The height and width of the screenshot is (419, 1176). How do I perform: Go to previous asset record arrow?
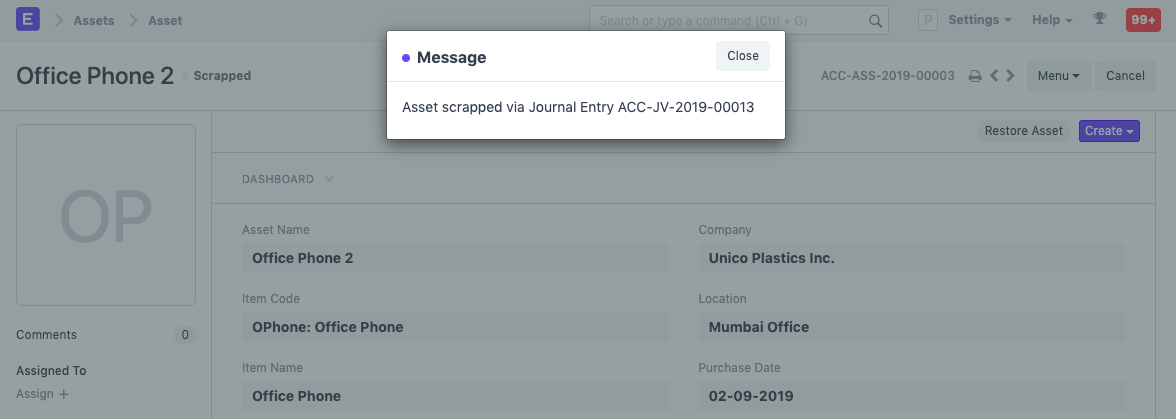994,76
